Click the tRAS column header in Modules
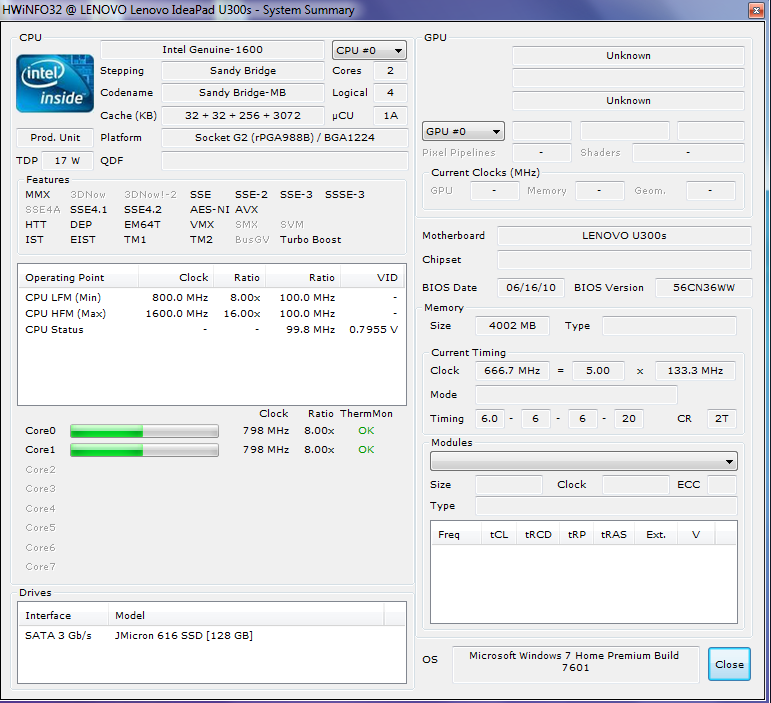 click(613, 534)
